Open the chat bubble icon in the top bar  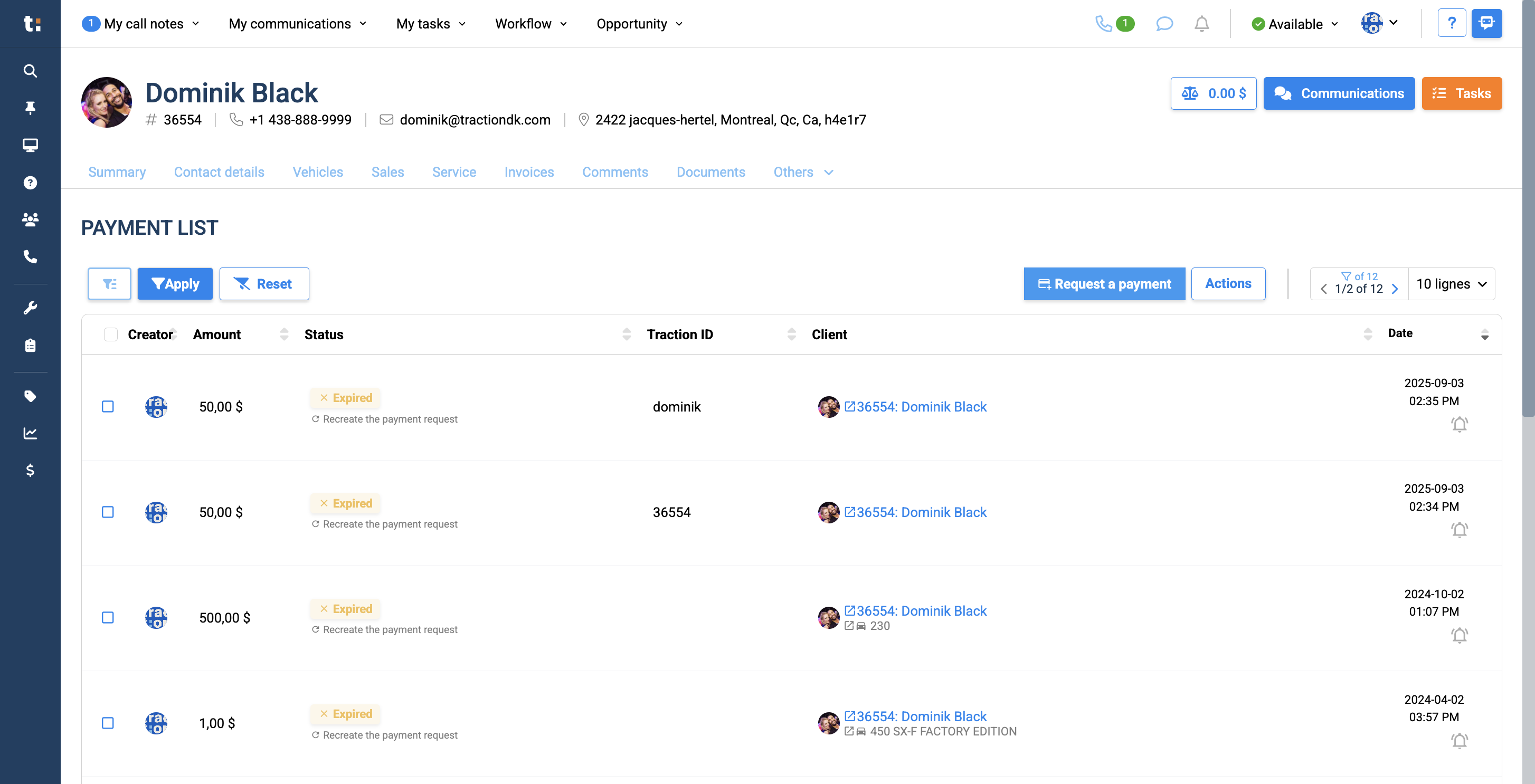click(x=1164, y=24)
